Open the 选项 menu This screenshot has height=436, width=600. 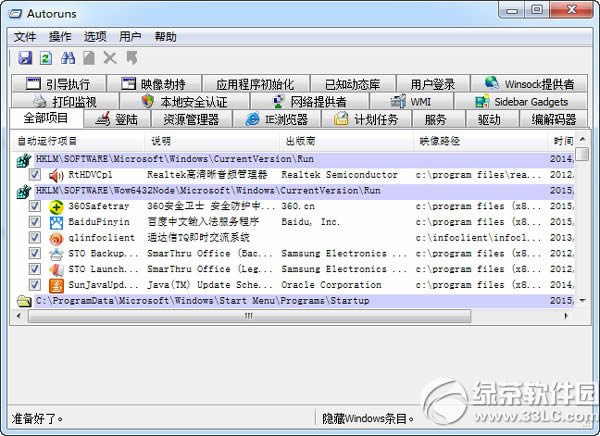point(95,37)
